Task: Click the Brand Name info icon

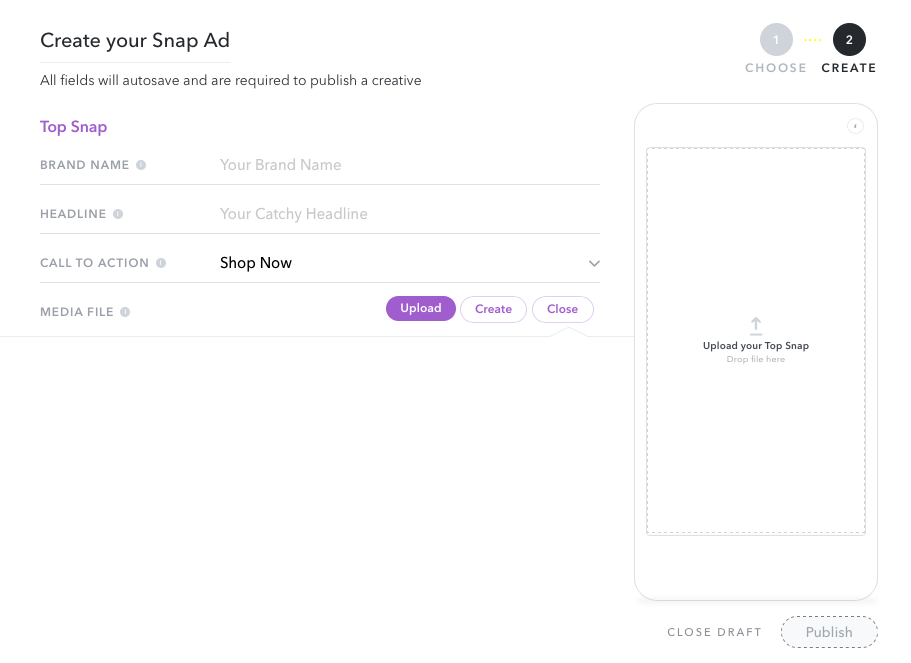Action: 141,165
